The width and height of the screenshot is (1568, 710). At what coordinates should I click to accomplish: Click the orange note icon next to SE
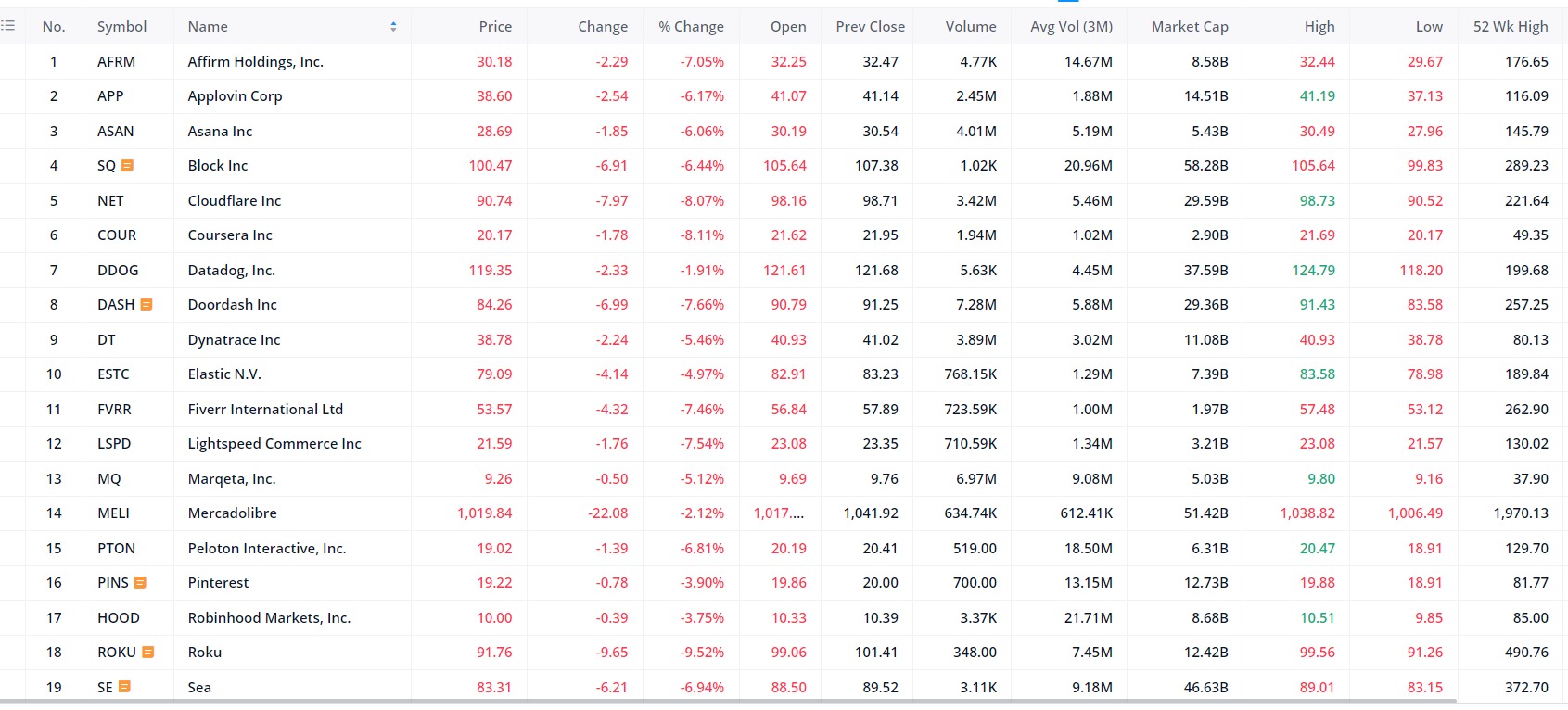(125, 687)
